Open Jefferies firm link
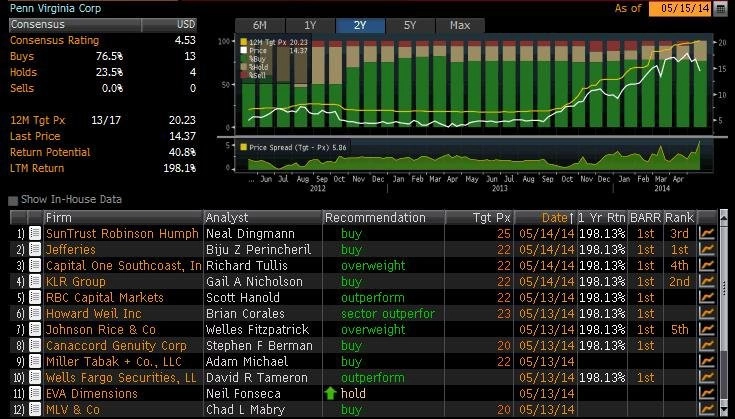This screenshot has width=735, height=419. 70,249
